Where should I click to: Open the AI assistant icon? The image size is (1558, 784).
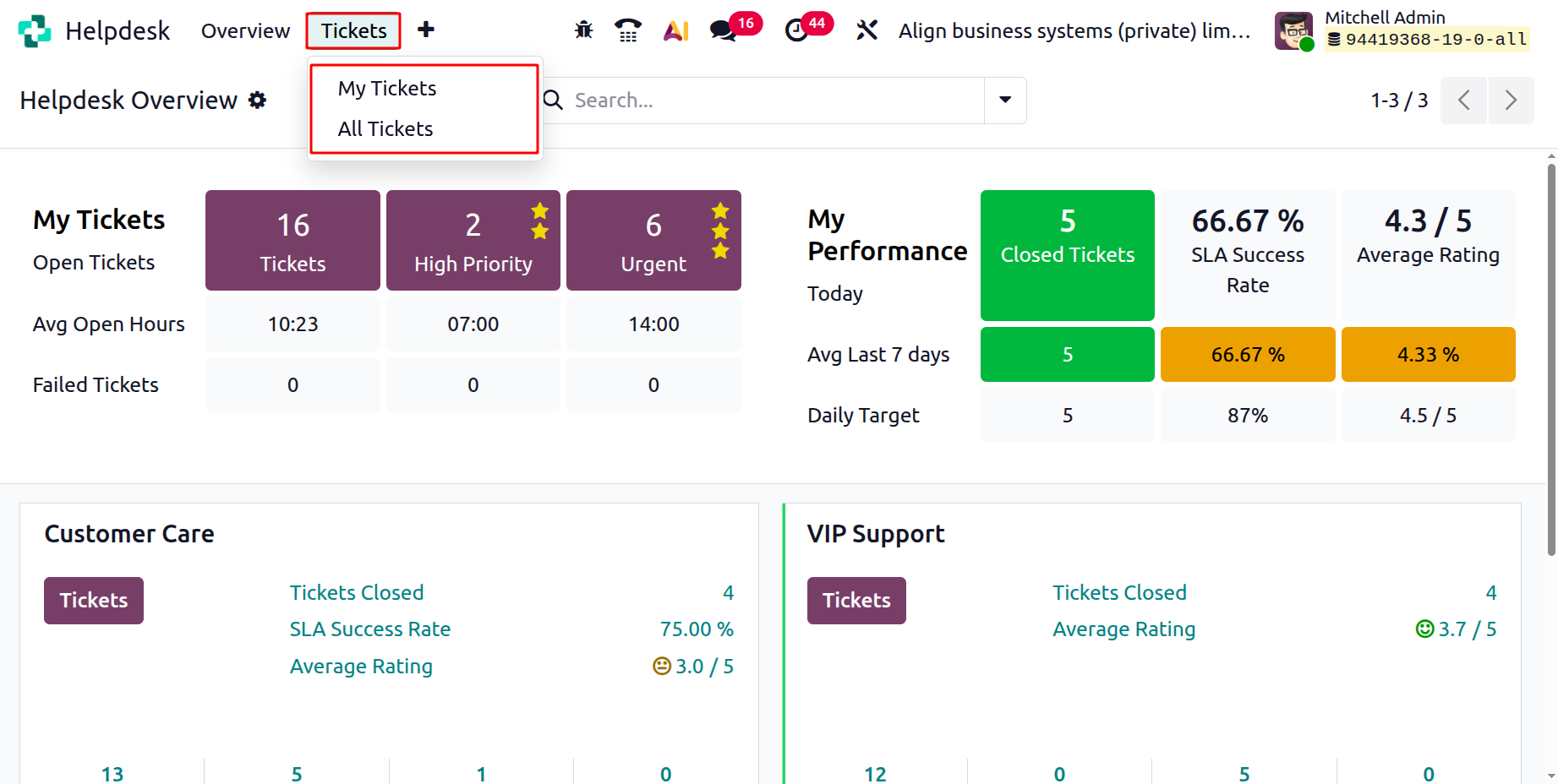point(675,30)
